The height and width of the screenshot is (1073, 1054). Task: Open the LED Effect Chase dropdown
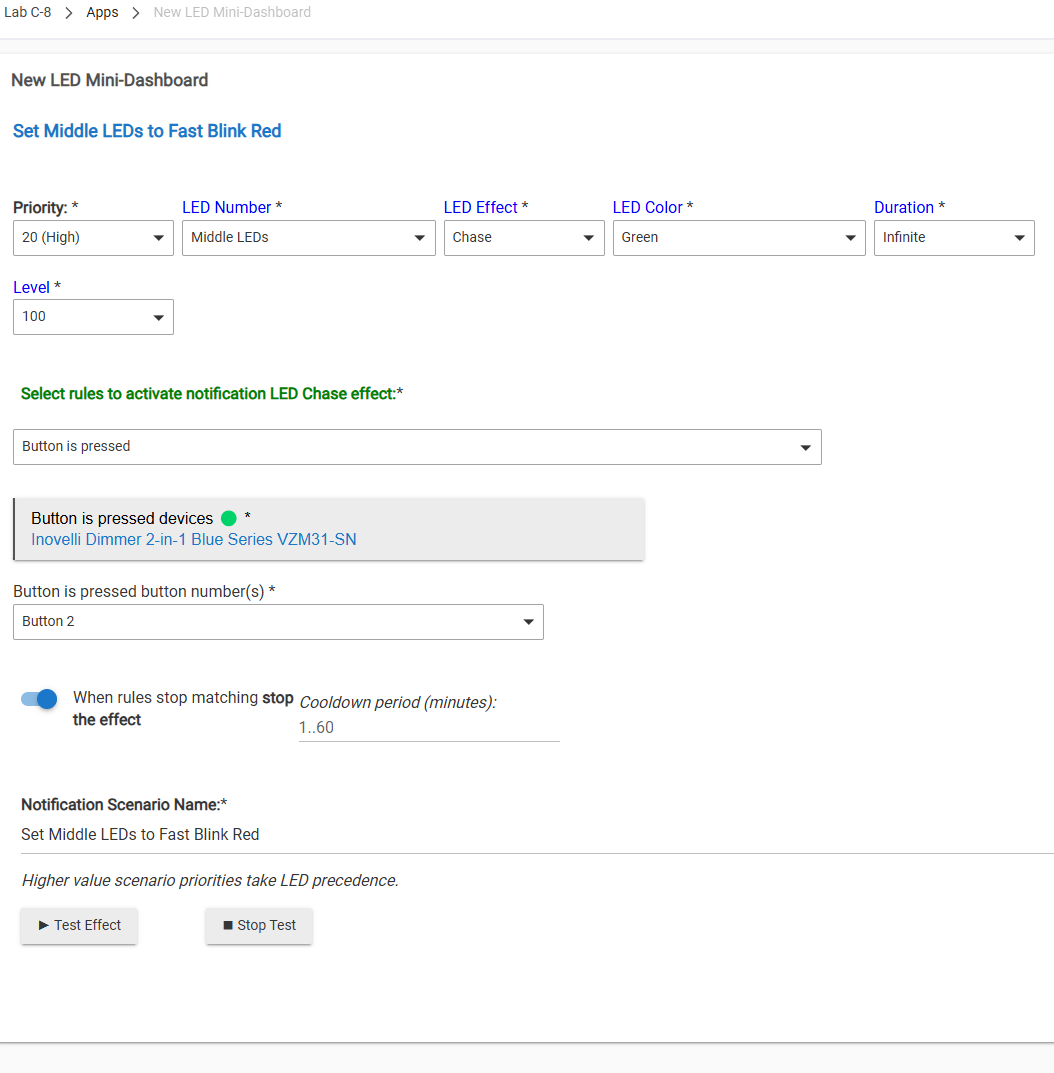(x=524, y=238)
